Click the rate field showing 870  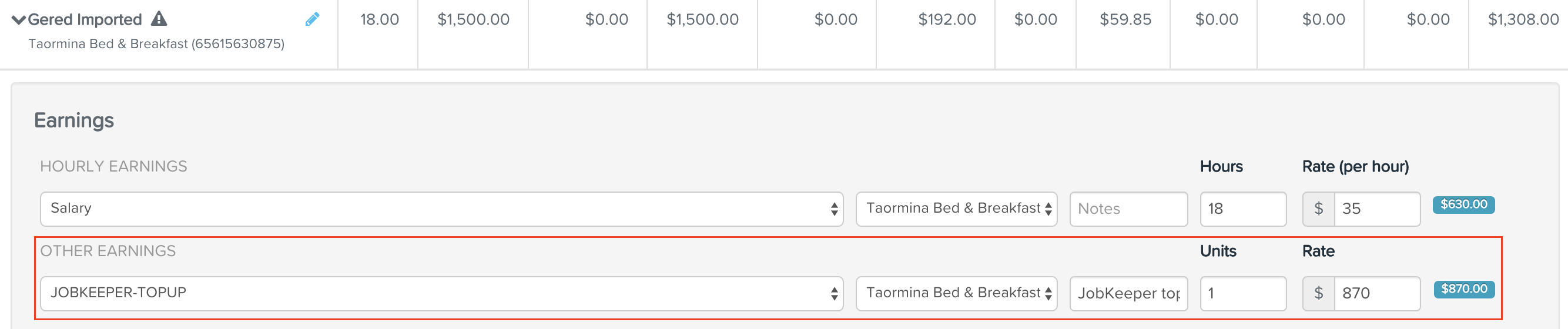1377,293
